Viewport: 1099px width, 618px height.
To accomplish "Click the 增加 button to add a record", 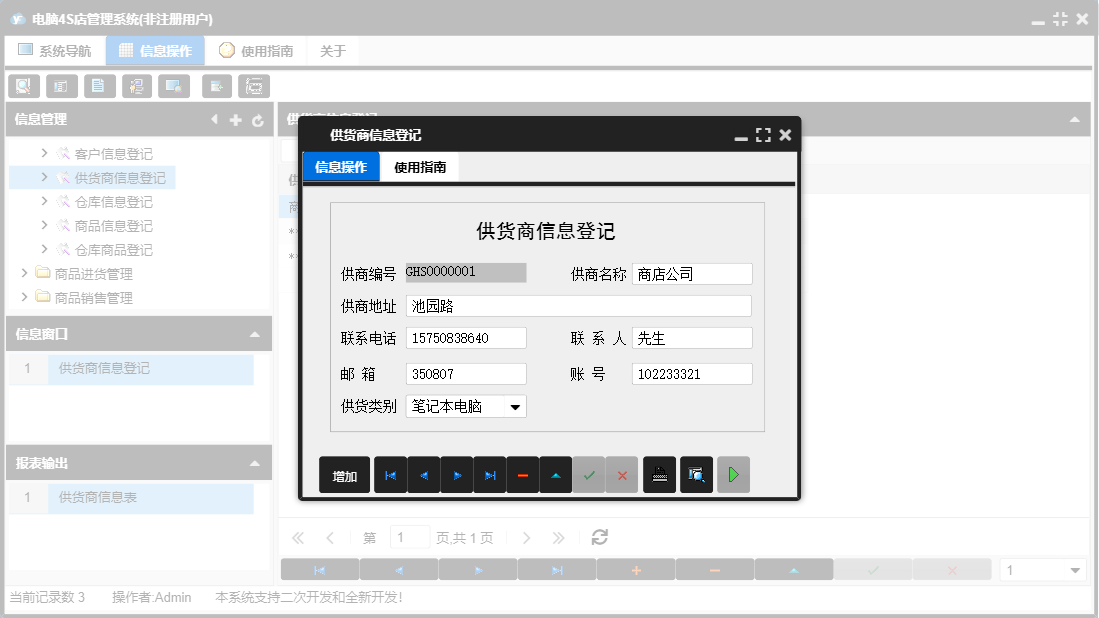I will click(344, 474).
